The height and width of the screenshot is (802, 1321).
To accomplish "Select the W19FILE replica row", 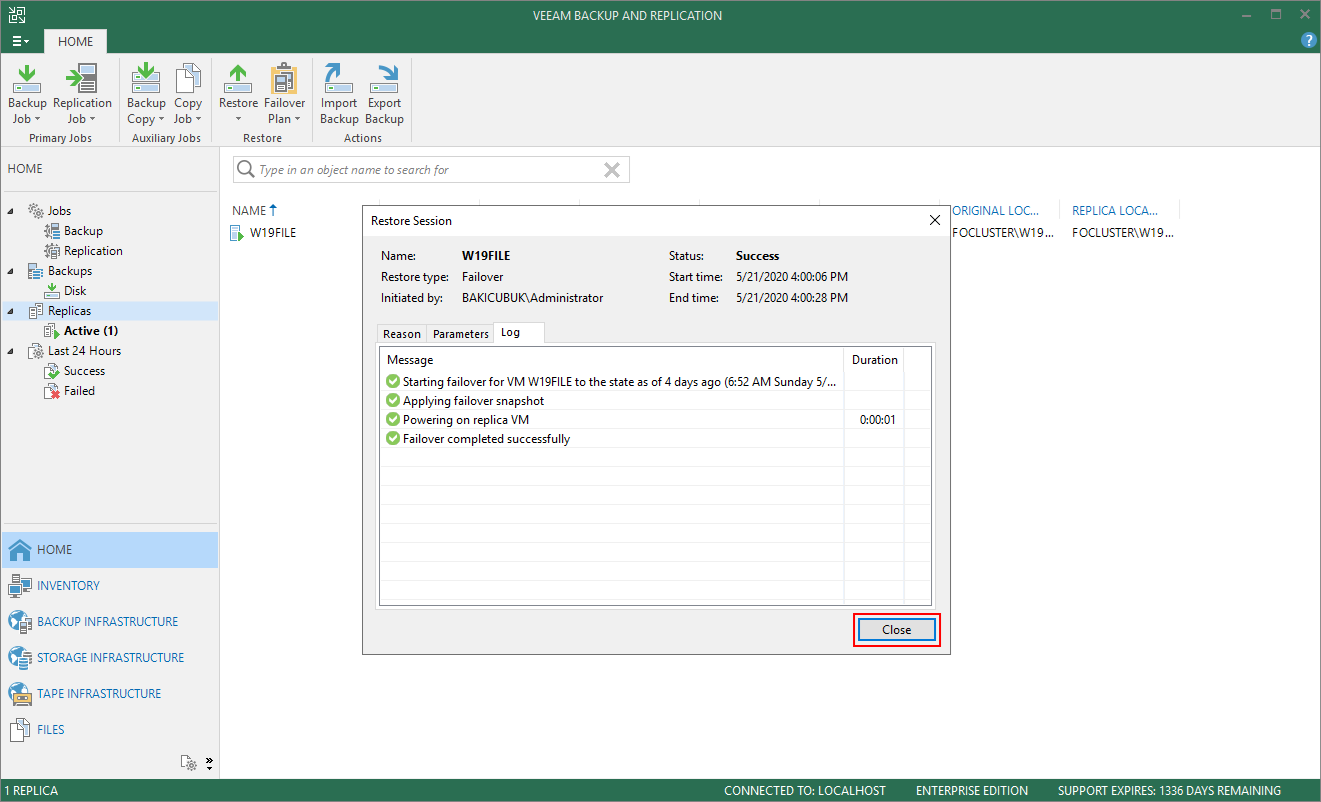I will click(273, 233).
